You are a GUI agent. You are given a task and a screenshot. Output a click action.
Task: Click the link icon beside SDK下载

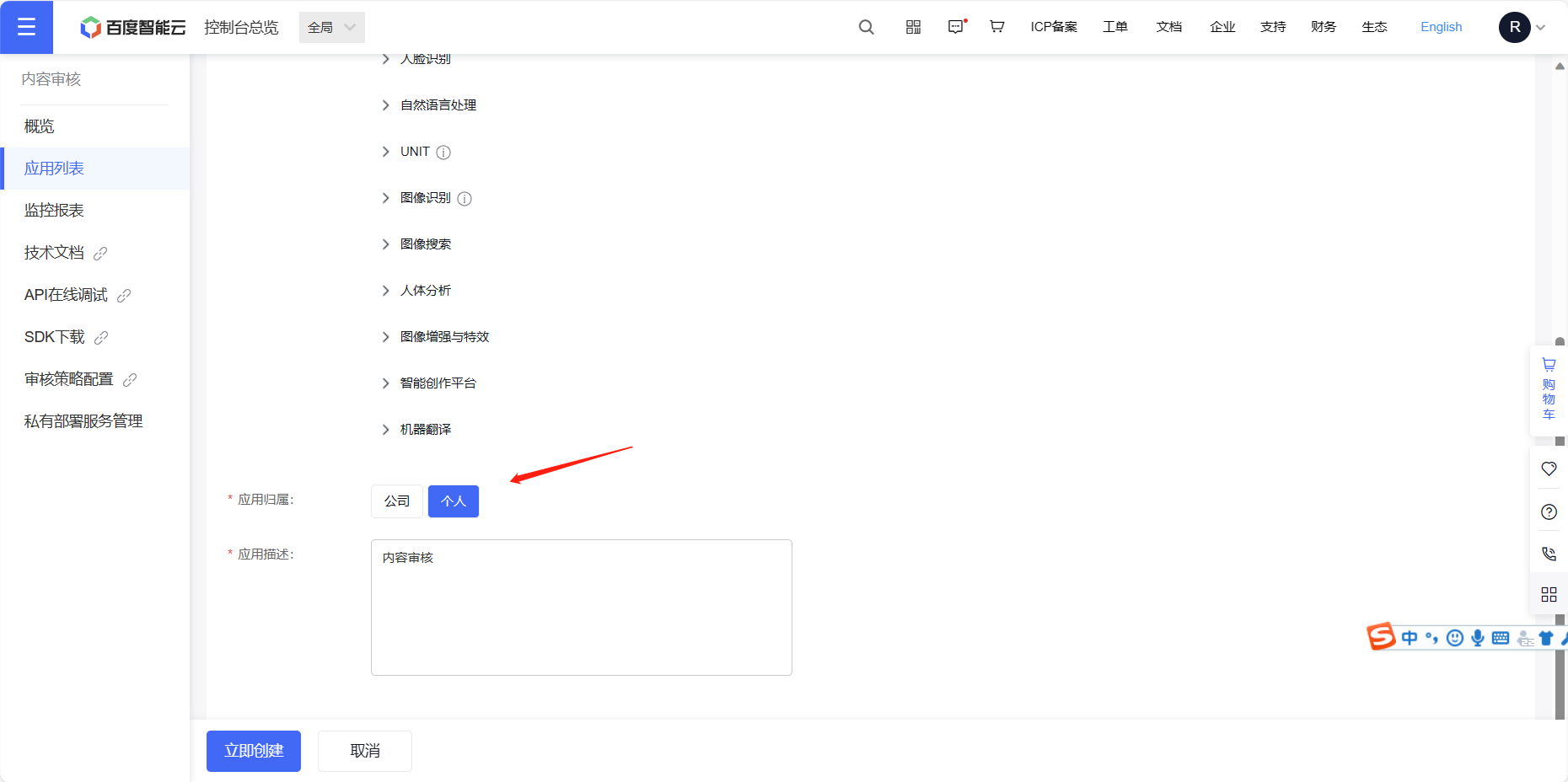point(101,337)
